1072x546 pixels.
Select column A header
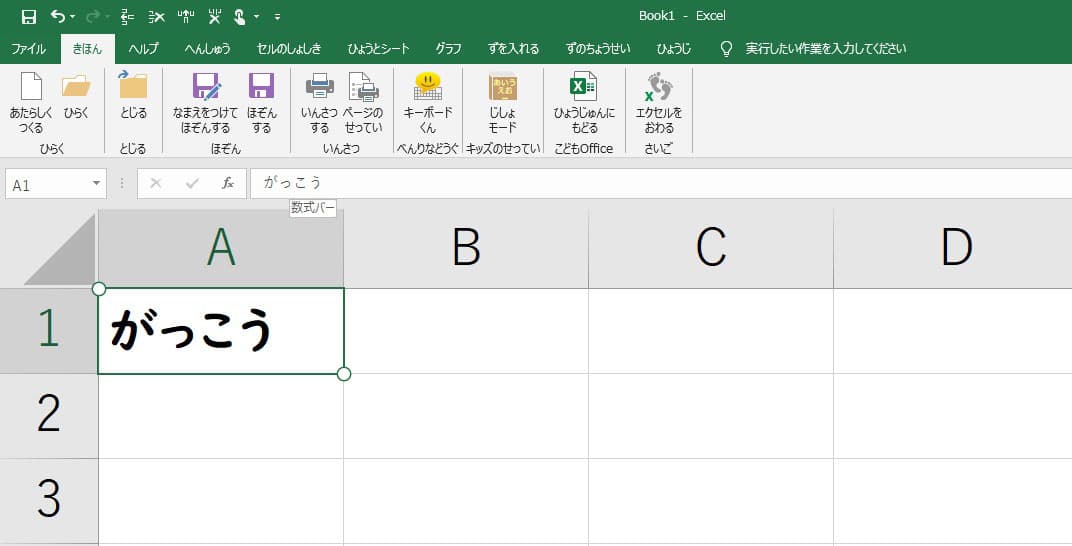[221, 247]
